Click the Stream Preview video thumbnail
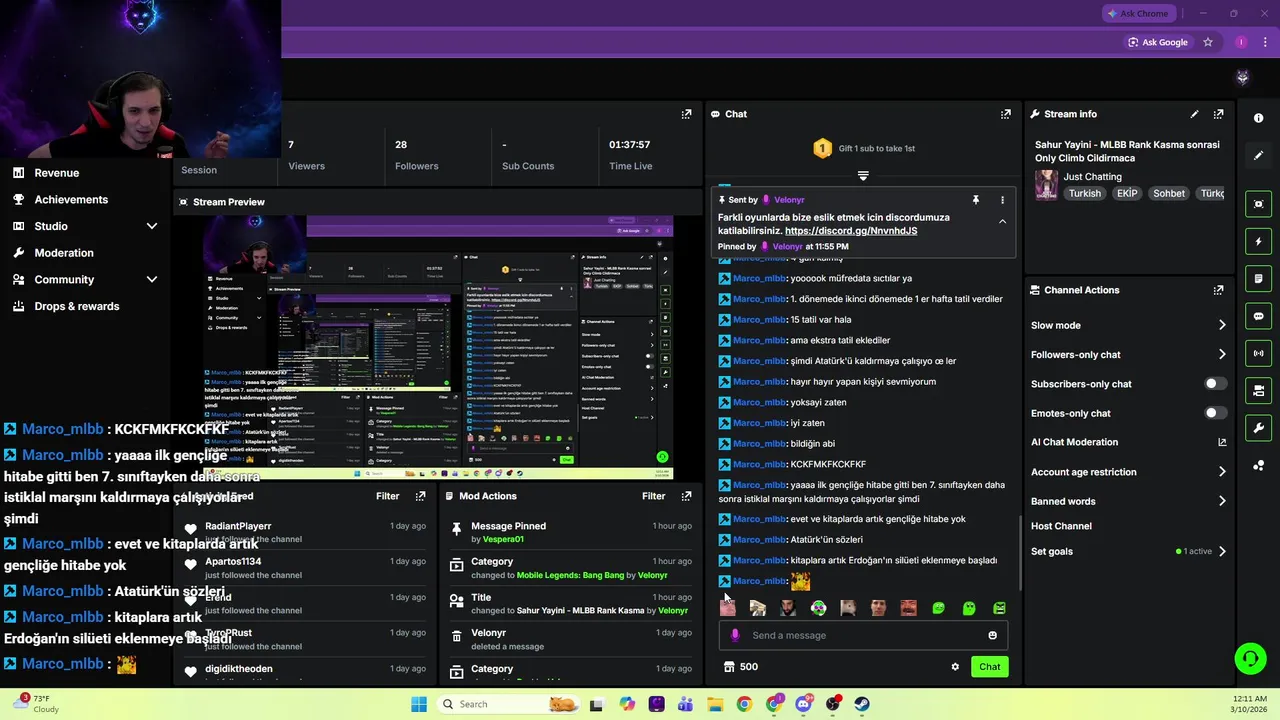 438,347
